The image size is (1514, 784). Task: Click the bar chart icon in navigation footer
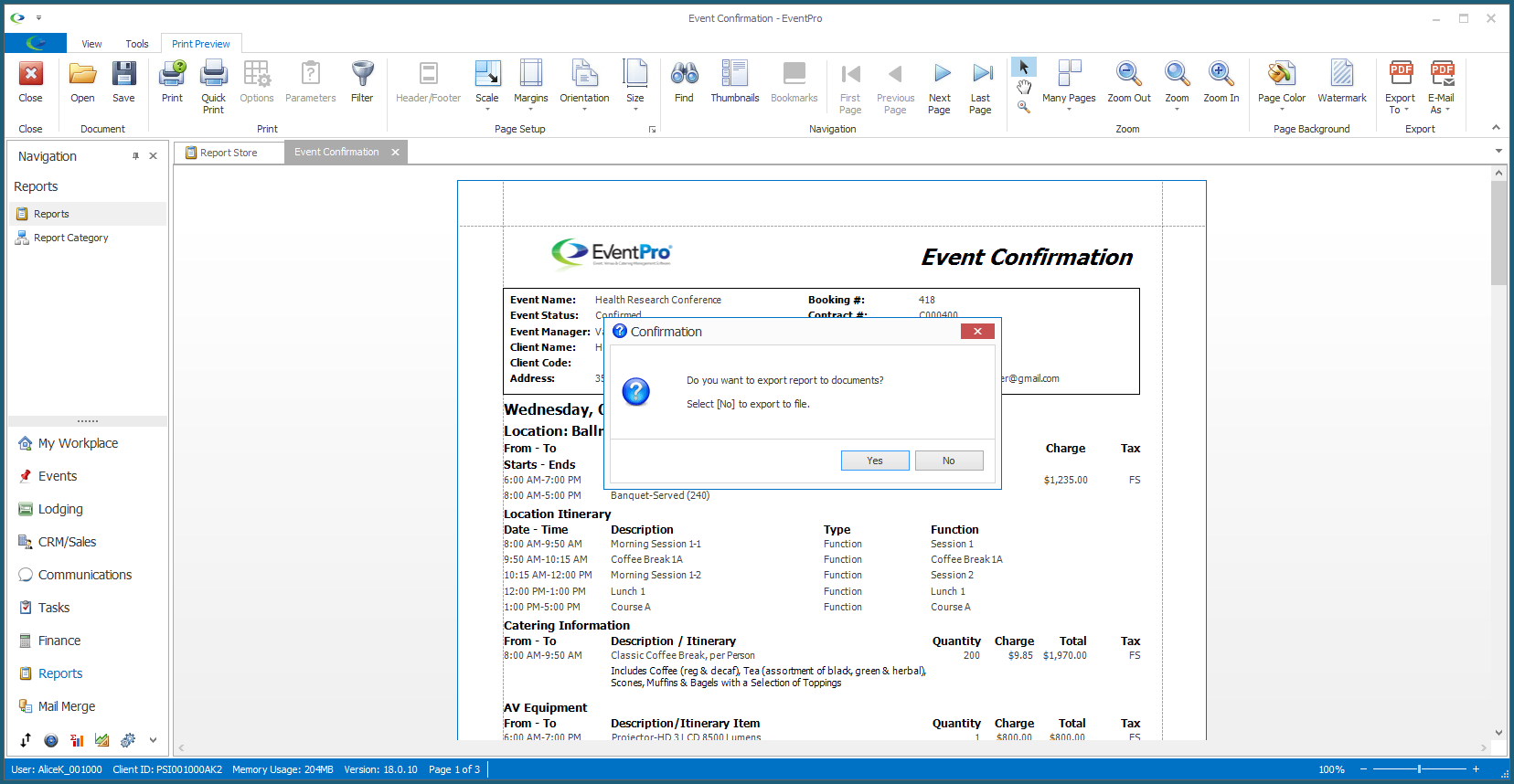click(77, 740)
